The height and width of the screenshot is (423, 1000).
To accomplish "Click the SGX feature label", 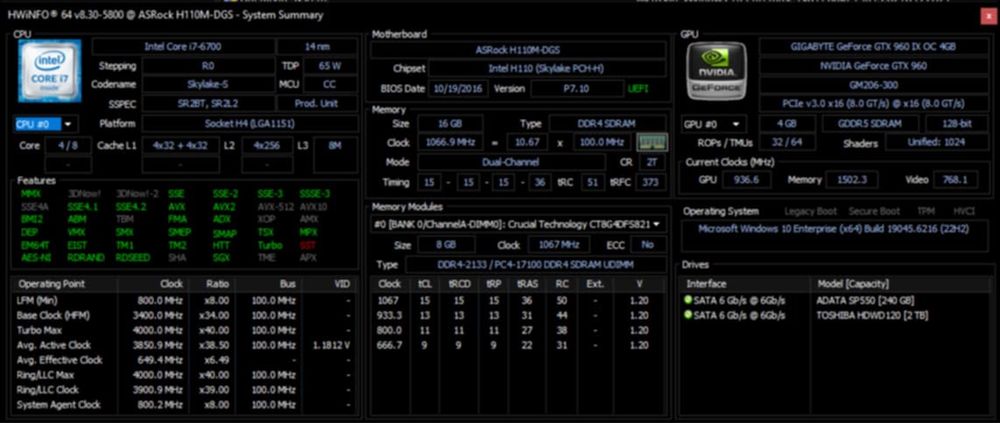I will (x=221, y=258).
